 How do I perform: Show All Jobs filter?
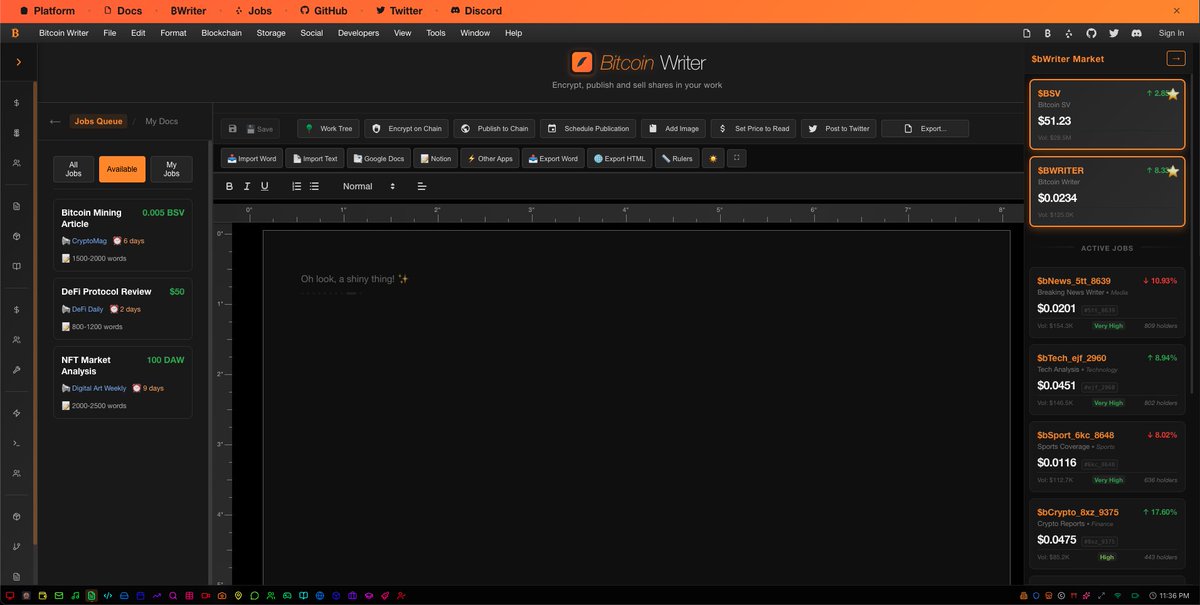click(74, 169)
